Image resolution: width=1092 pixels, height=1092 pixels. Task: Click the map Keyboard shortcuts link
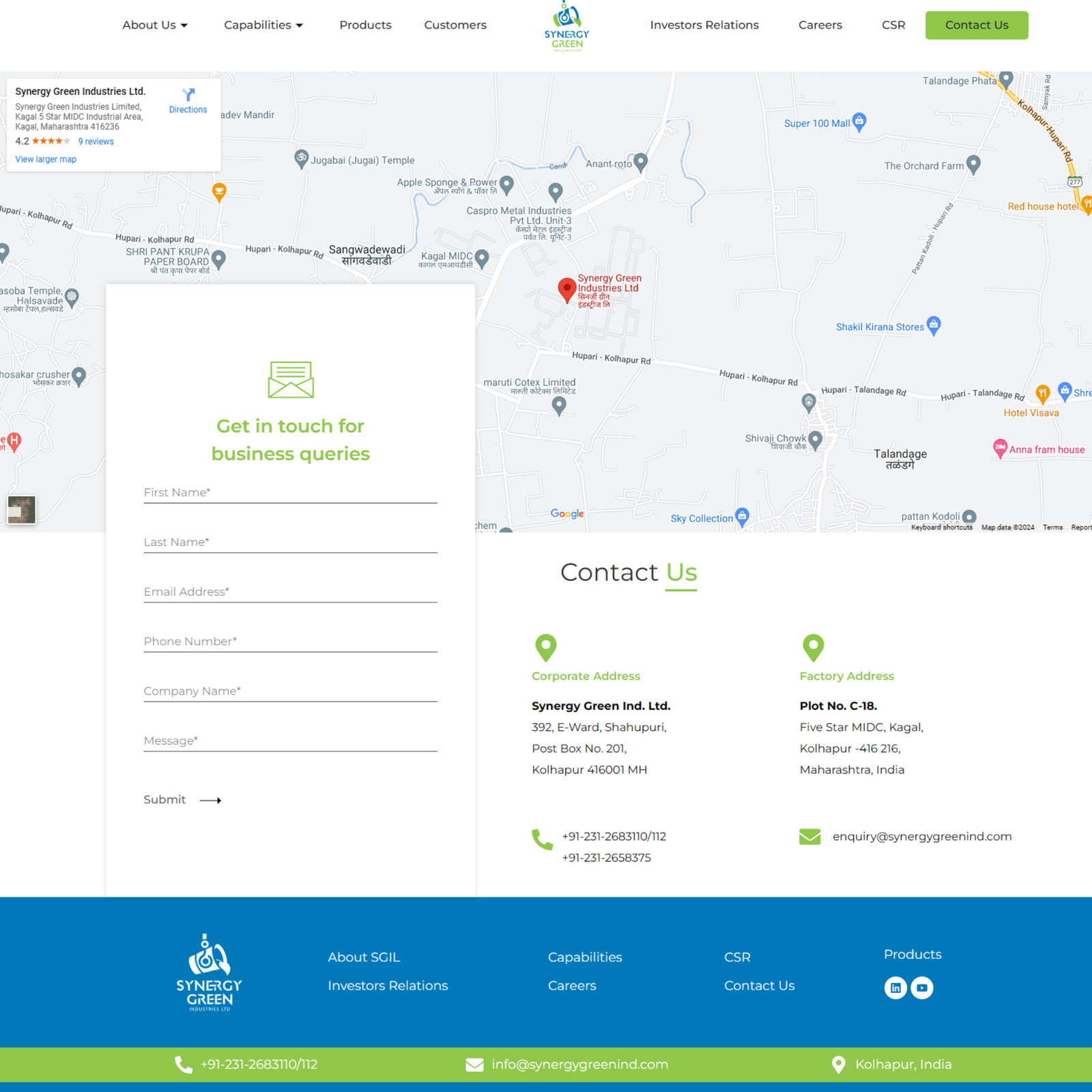pyautogui.click(x=942, y=528)
